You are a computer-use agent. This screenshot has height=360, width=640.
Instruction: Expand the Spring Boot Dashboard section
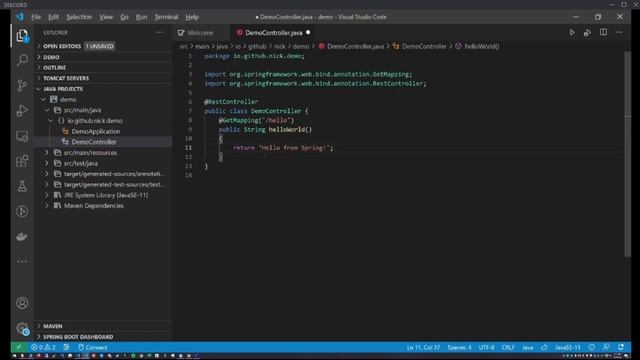coord(104,337)
